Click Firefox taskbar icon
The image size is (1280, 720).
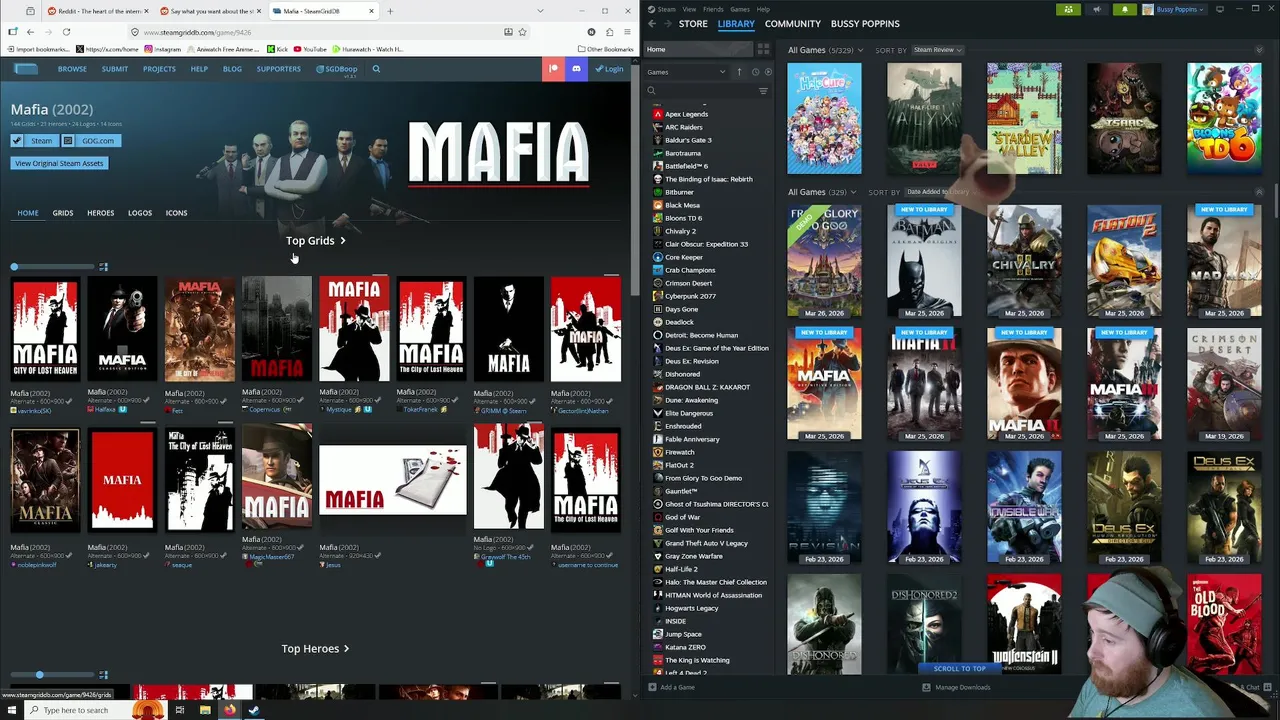[229, 710]
